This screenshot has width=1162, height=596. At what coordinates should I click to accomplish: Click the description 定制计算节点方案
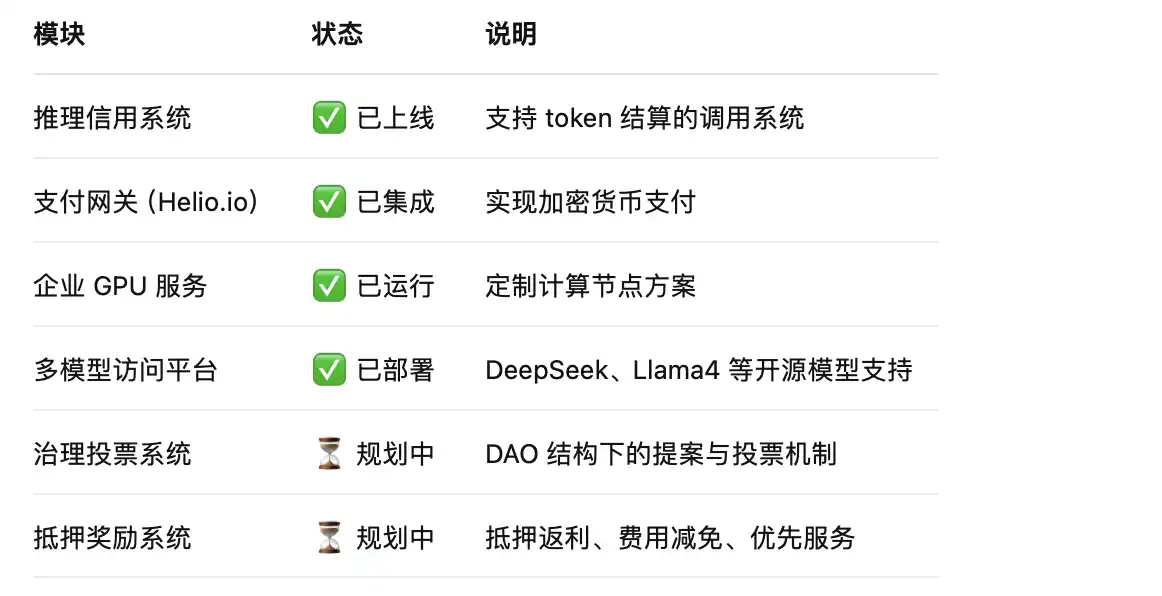point(590,287)
